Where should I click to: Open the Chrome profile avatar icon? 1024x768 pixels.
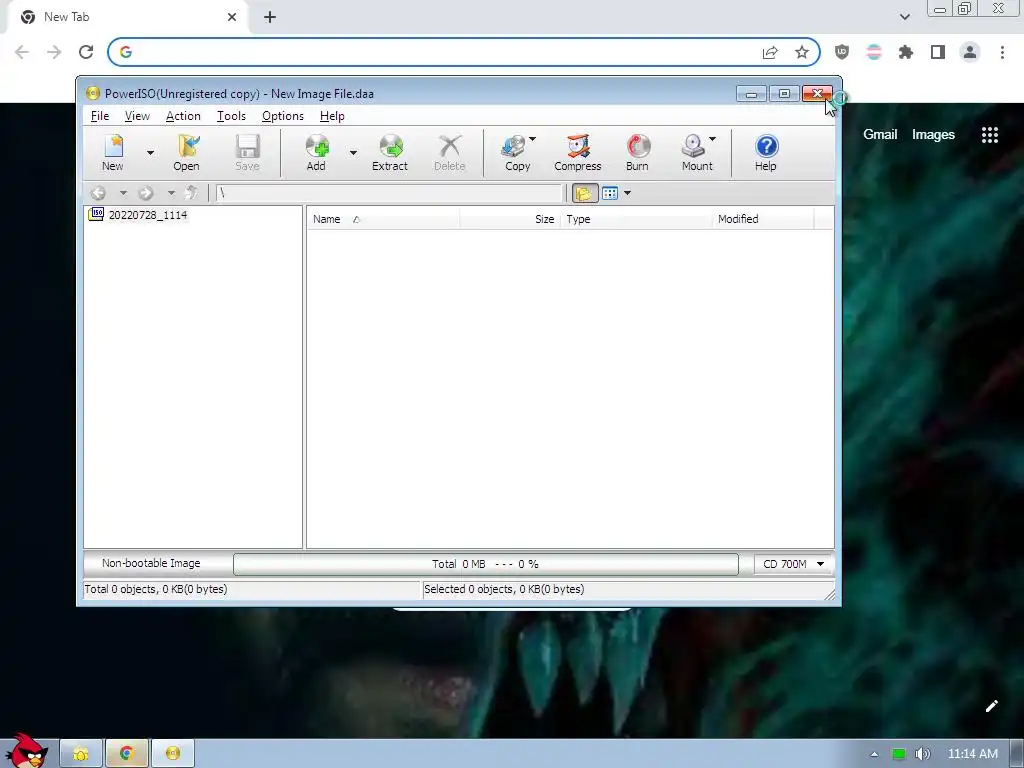pyautogui.click(x=970, y=52)
